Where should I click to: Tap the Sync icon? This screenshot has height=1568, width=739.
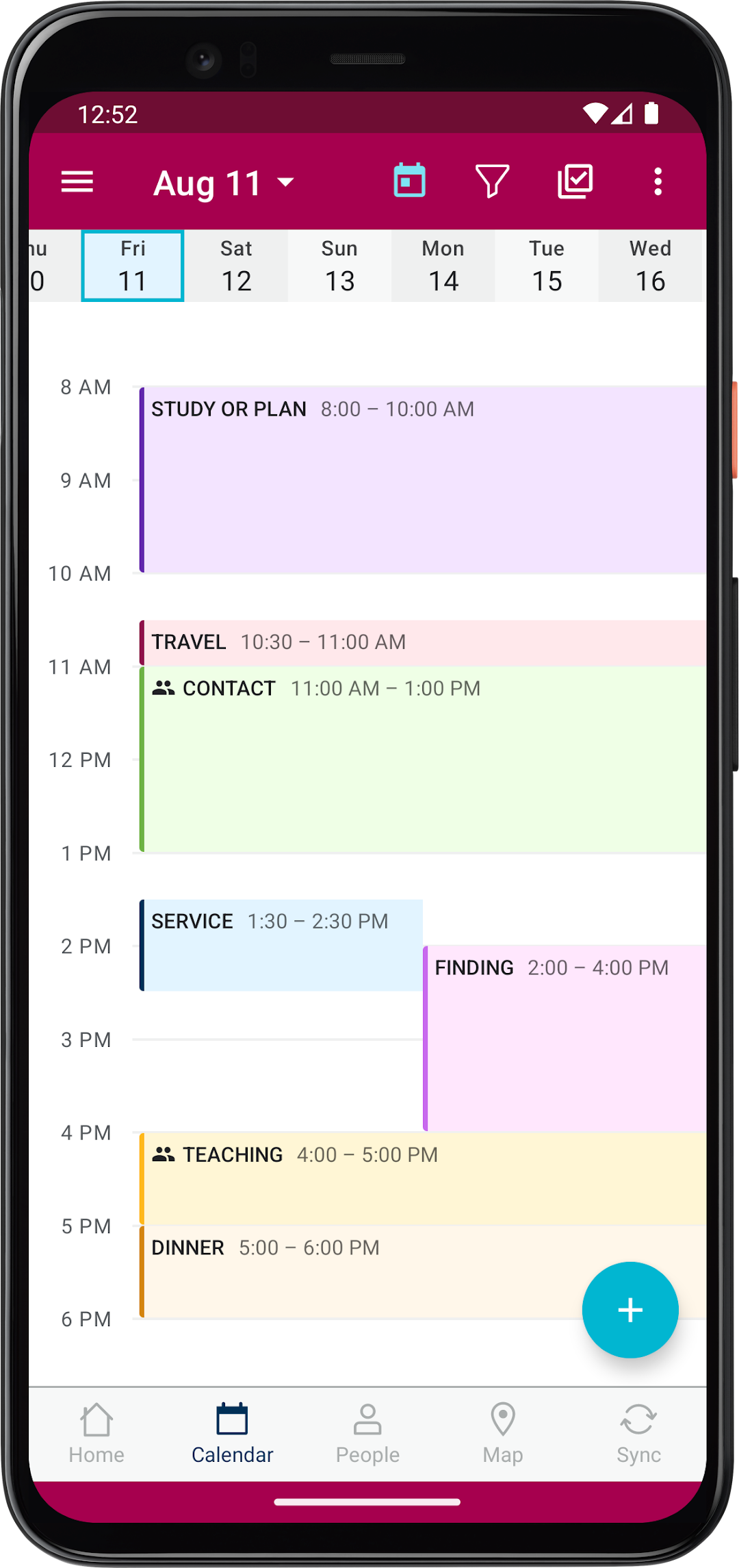point(638,1434)
